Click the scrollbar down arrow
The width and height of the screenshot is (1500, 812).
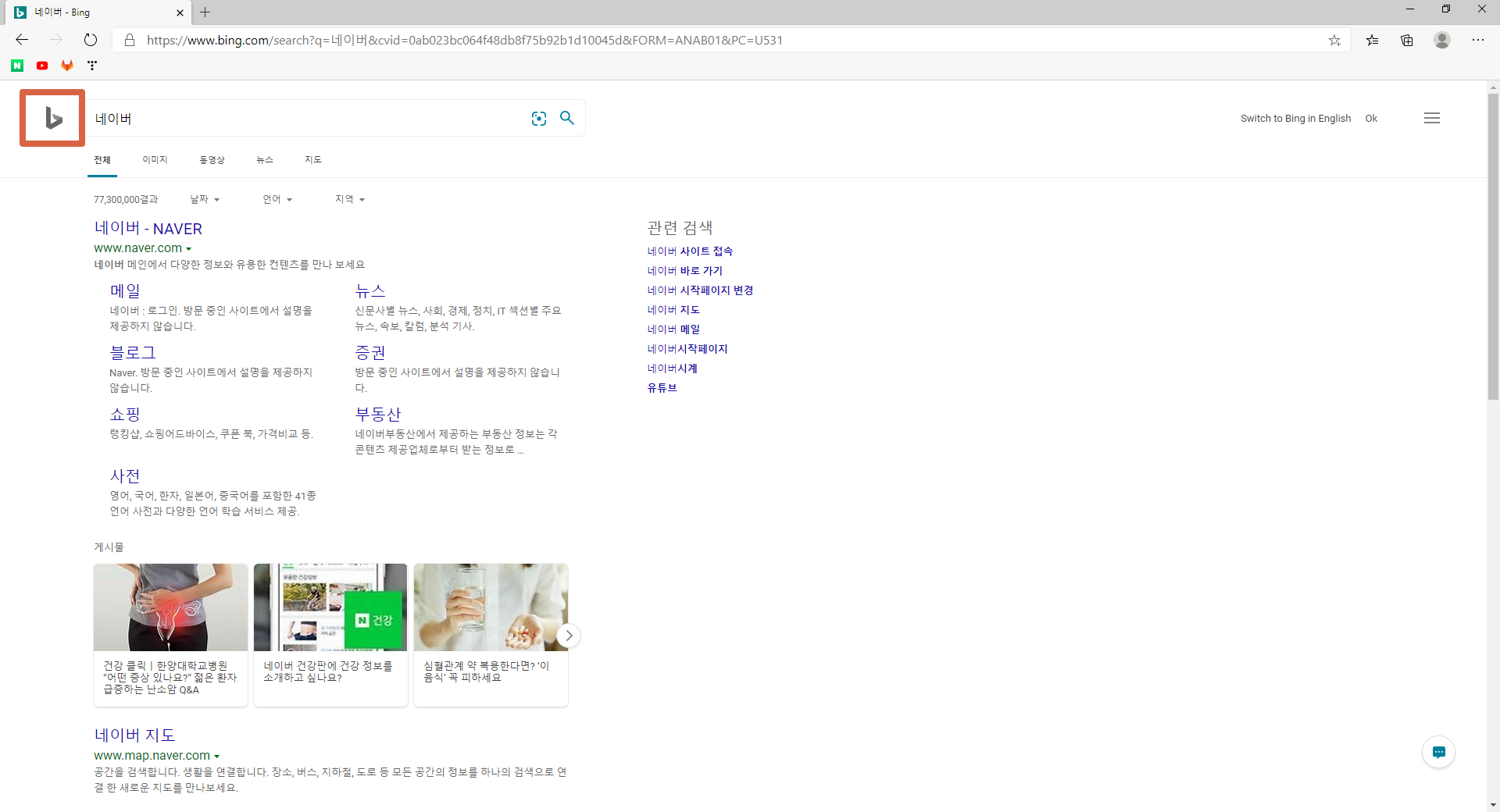point(1493,805)
